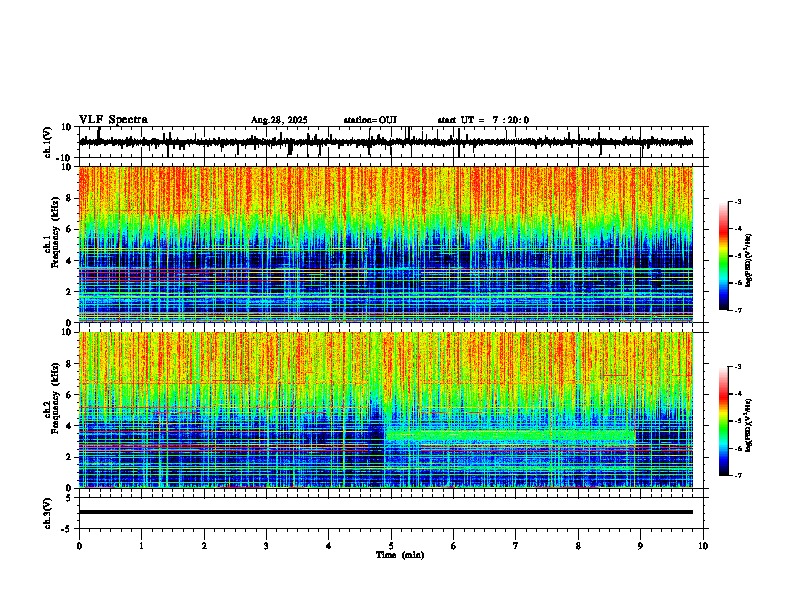Click the ch.1 "Frequency (kHz)" axis label

tap(55, 233)
